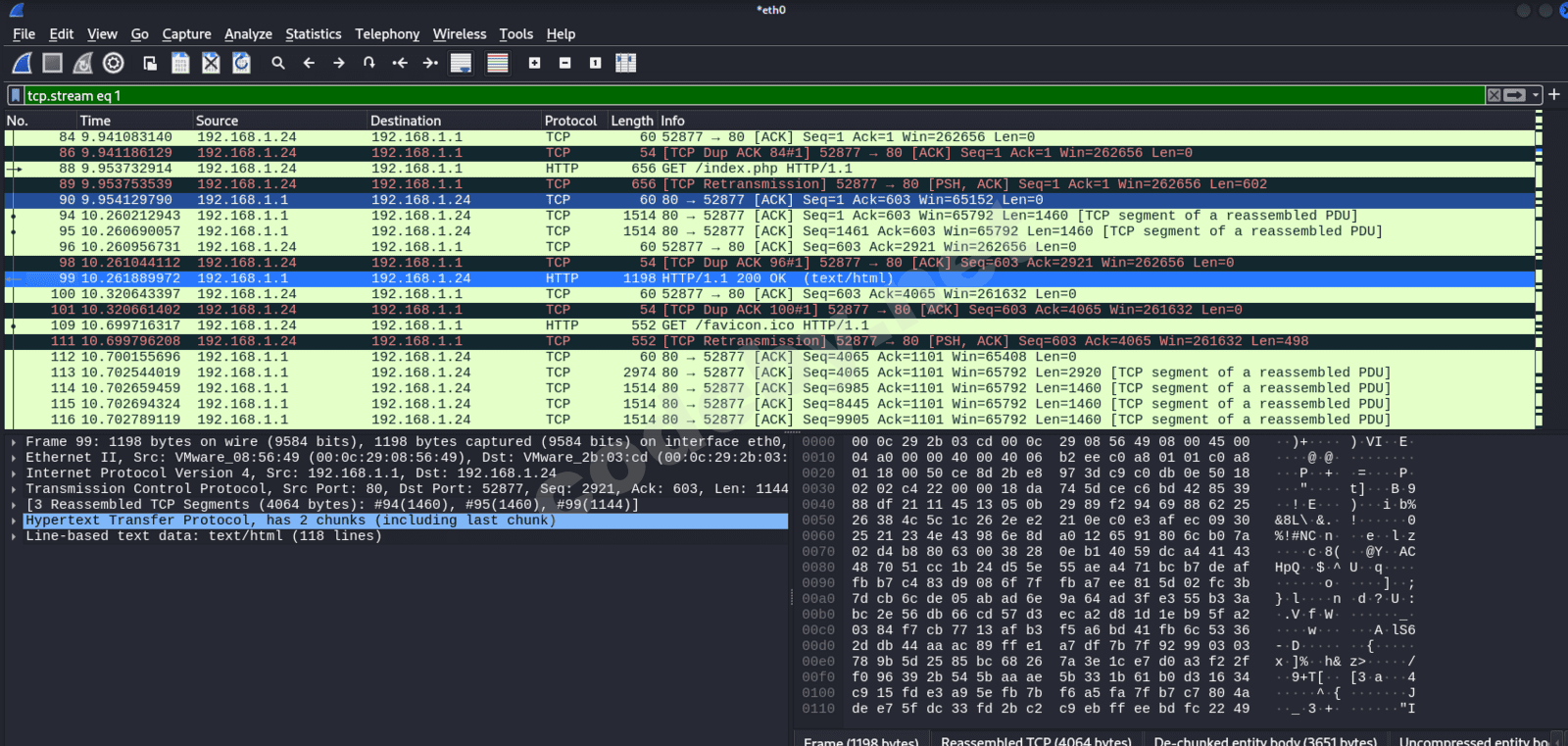
Task: Apply the display filter with arrow button
Action: pos(1515,95)
